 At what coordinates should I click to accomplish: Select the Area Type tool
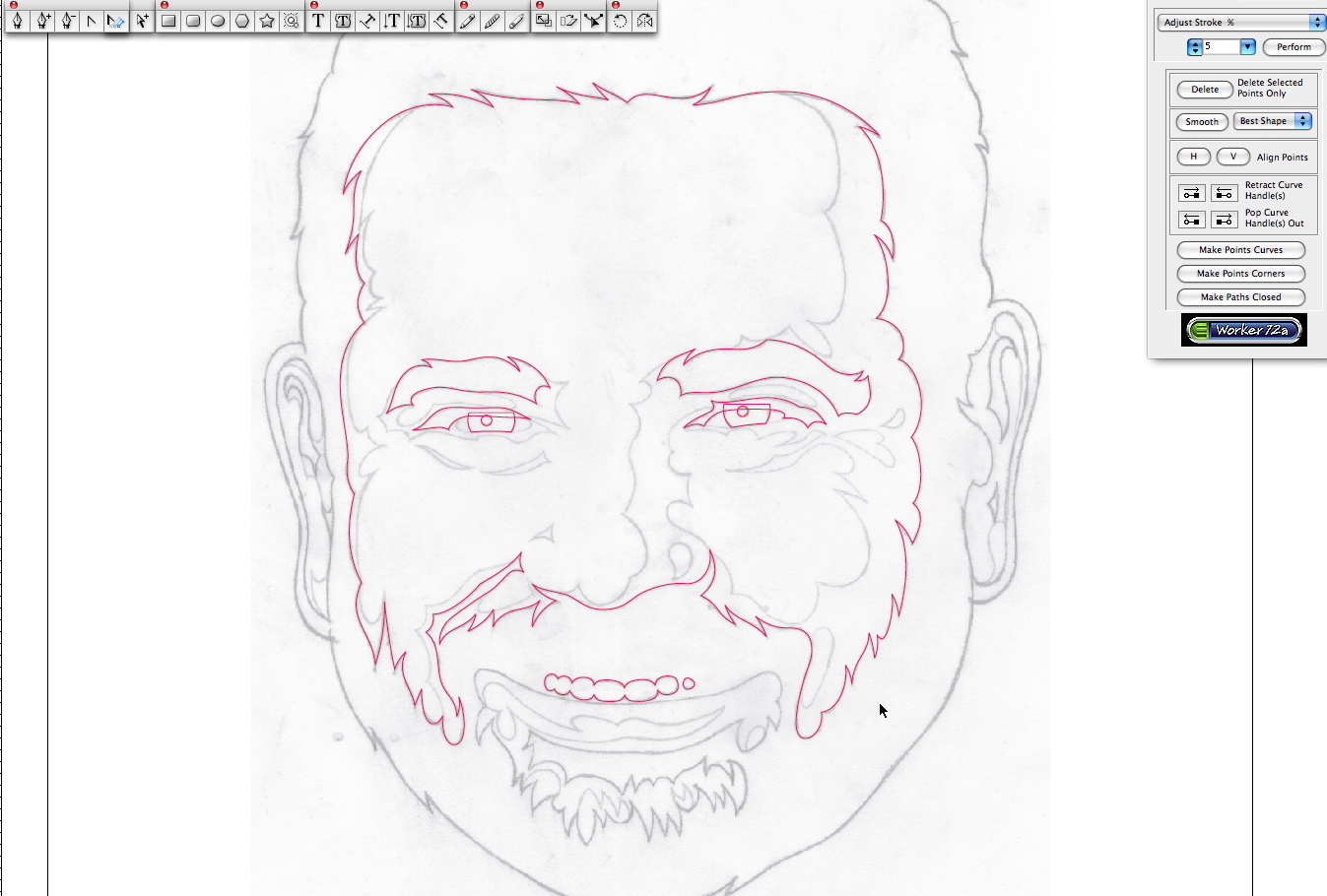(343, 20)
